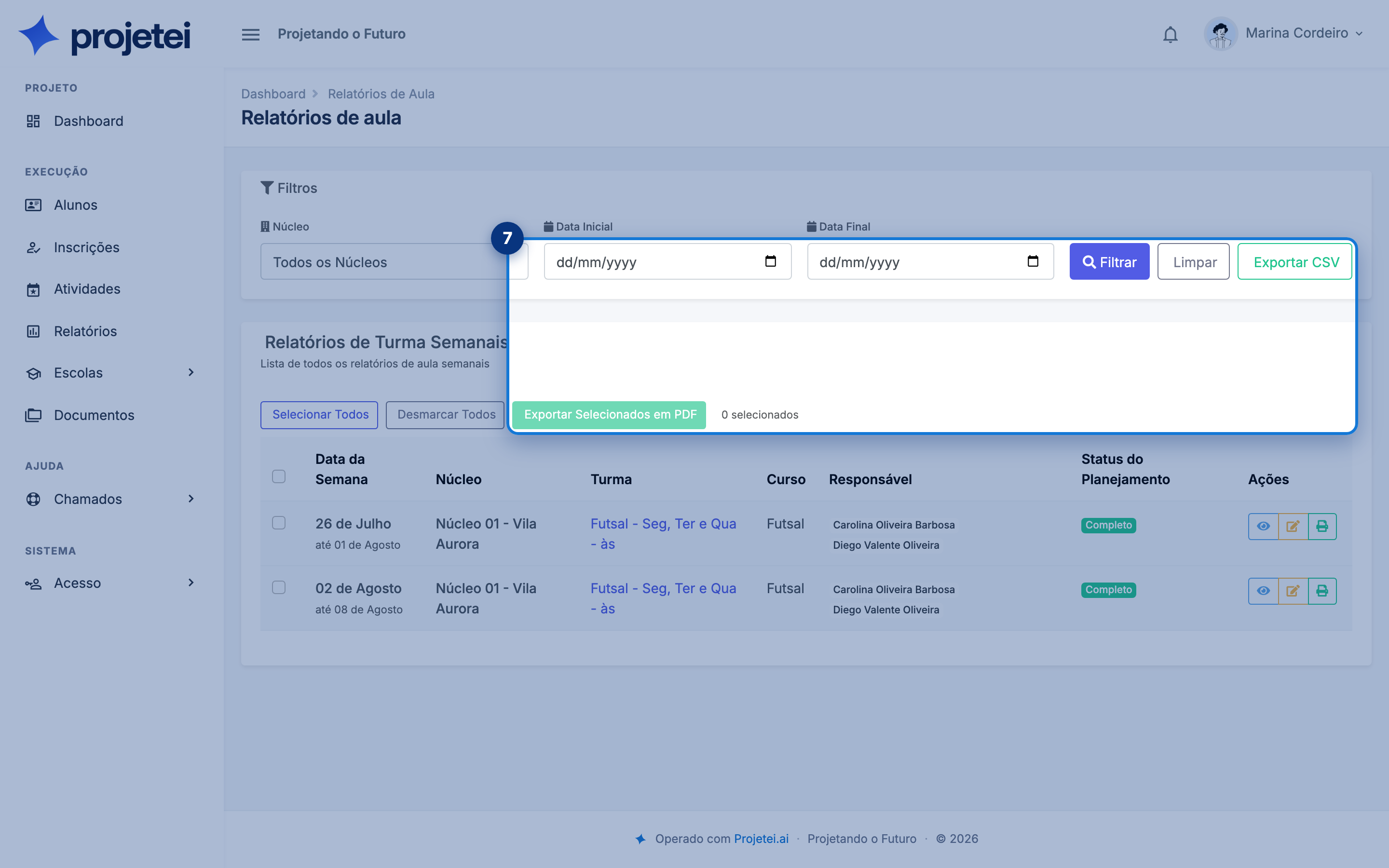Click Desmarcar Todos button
Screen dimensions: 1389x868
pos(446,415)
